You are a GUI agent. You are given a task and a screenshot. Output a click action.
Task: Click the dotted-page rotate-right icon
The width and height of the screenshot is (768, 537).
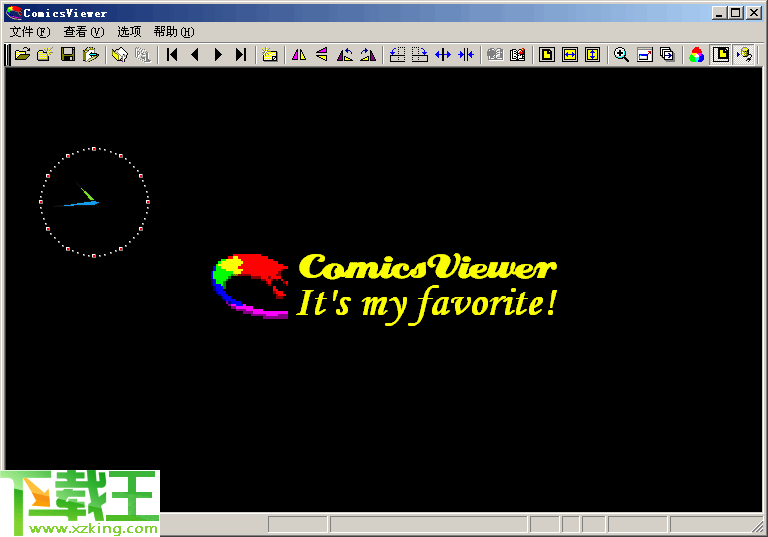pos(420,54)
